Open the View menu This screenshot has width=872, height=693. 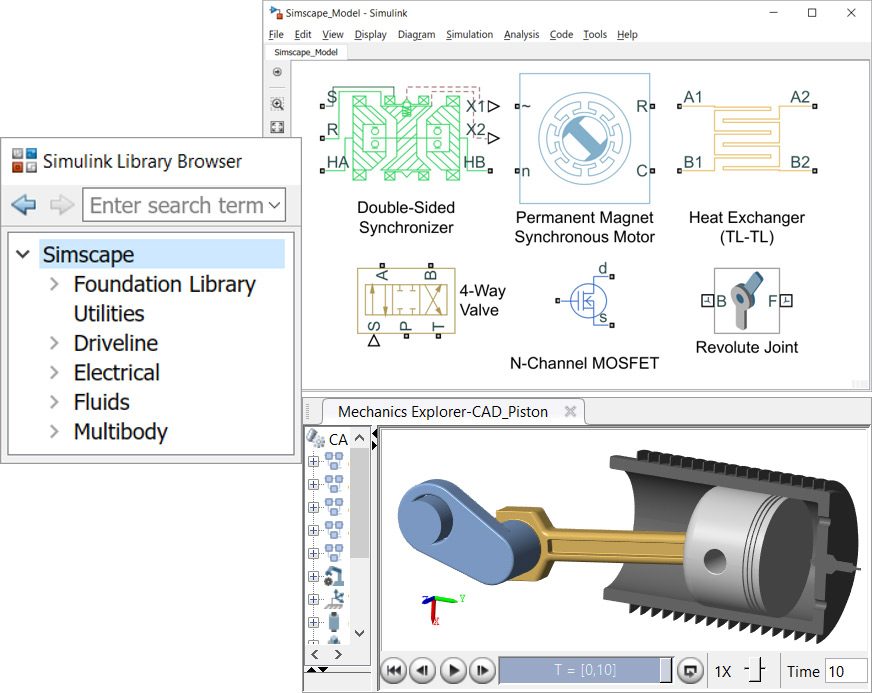[333, 34]
